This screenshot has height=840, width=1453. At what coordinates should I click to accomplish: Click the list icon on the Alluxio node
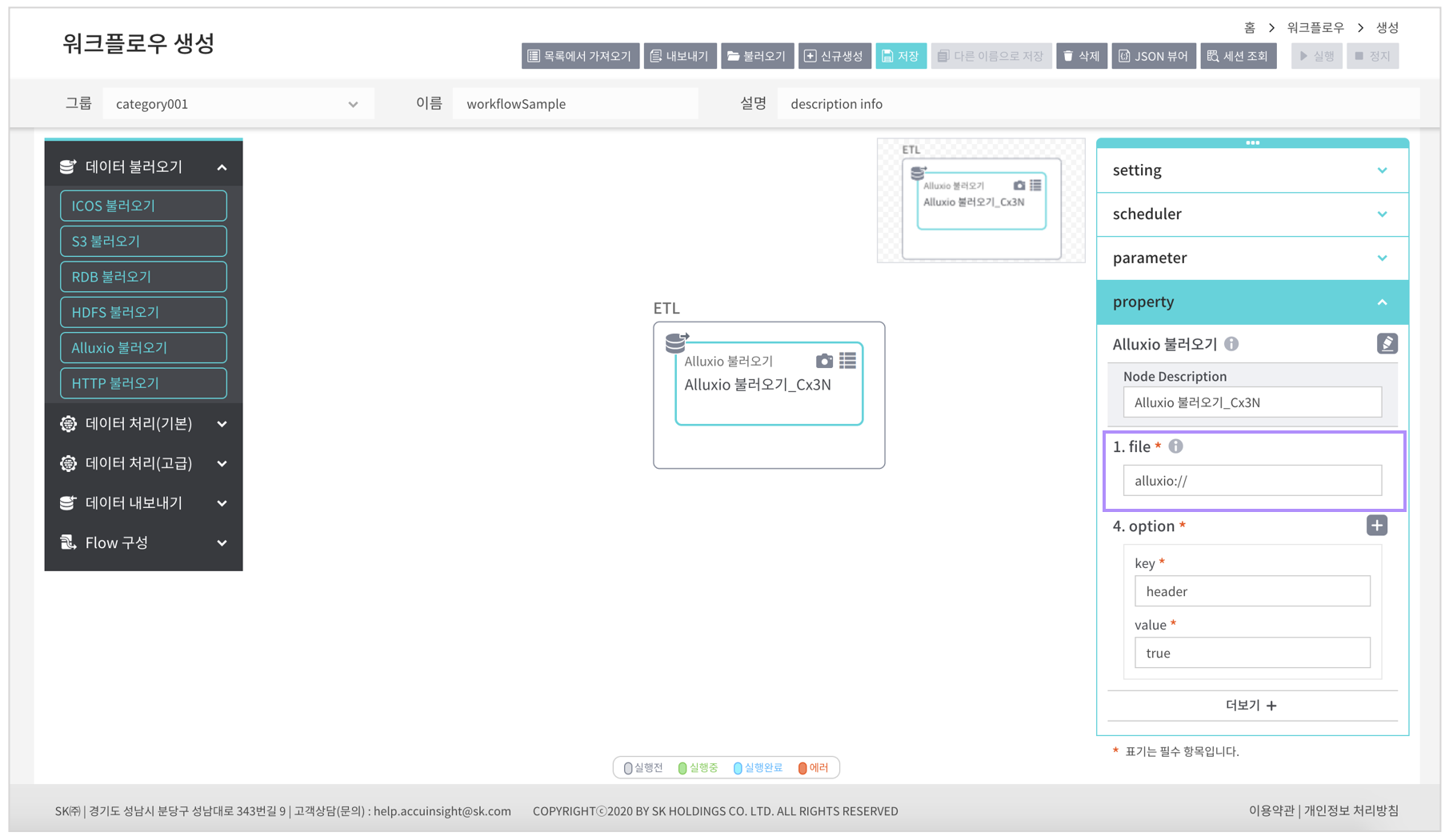pyautogui.click(x=847, y=361)
